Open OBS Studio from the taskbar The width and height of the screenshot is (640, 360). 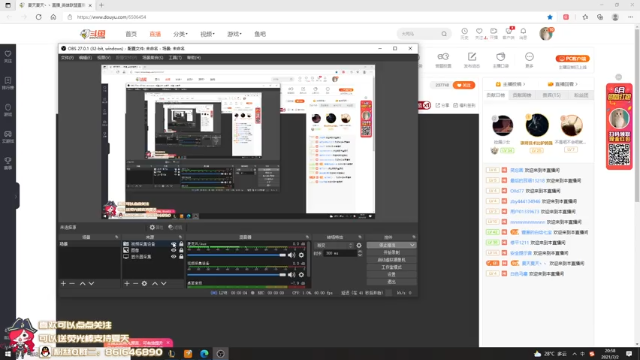[x=220, y=353]
